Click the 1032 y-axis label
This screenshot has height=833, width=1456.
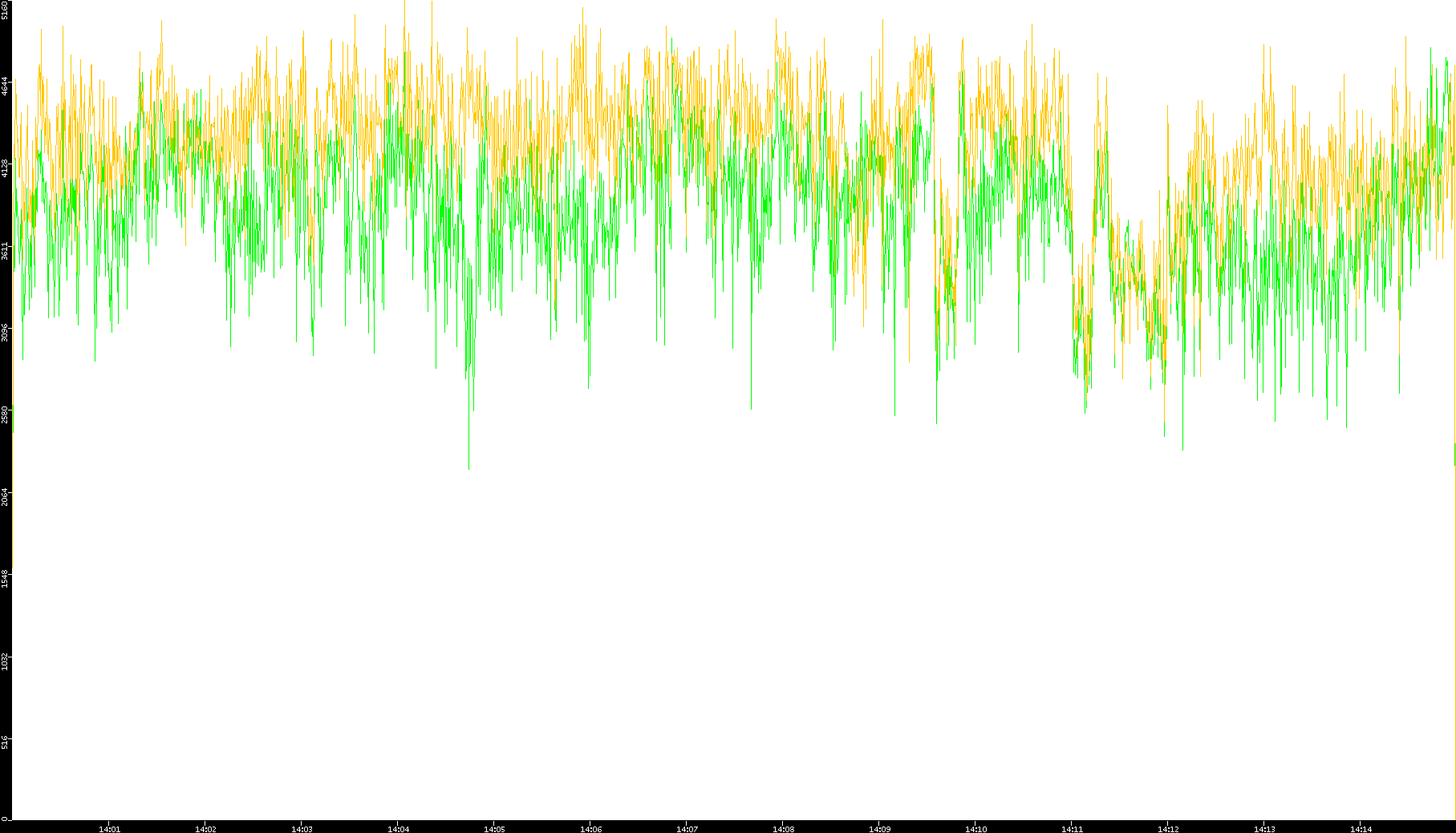coord(6,661)
